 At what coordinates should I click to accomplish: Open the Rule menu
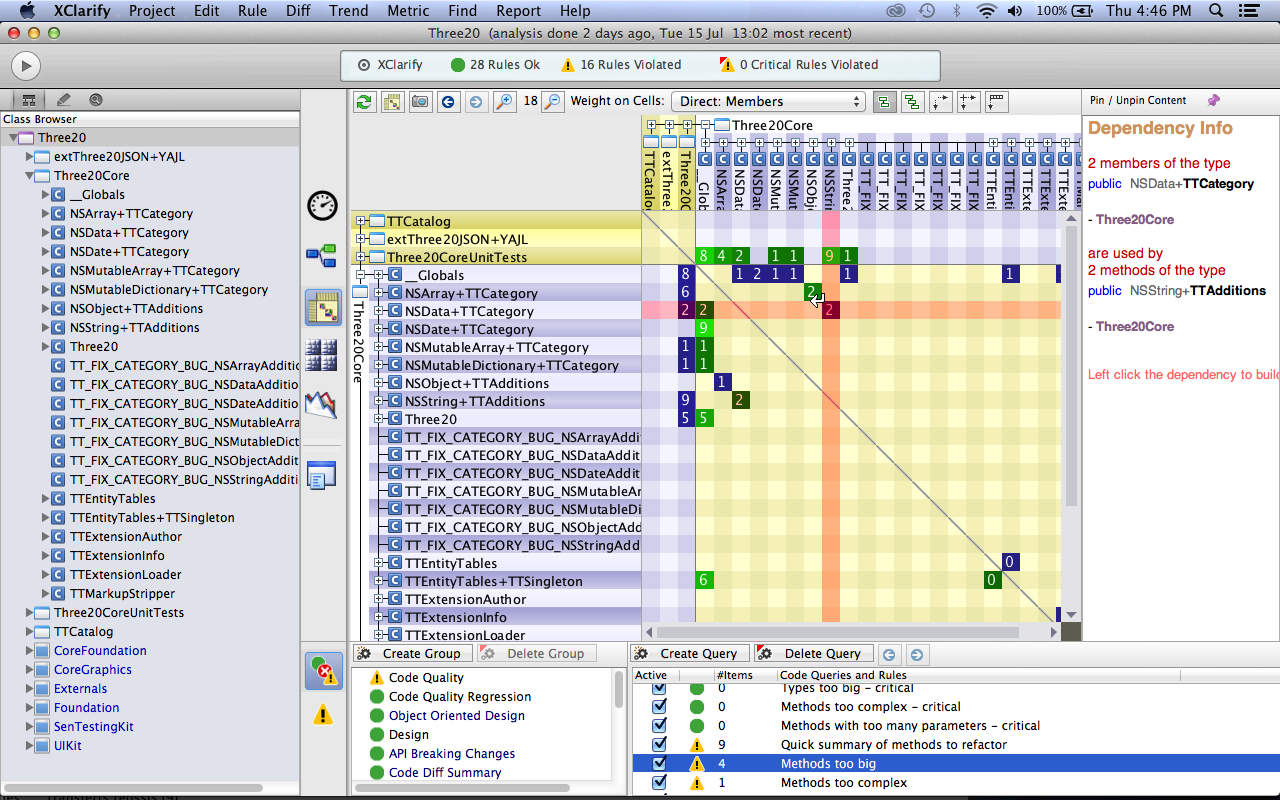pos(252,11)
